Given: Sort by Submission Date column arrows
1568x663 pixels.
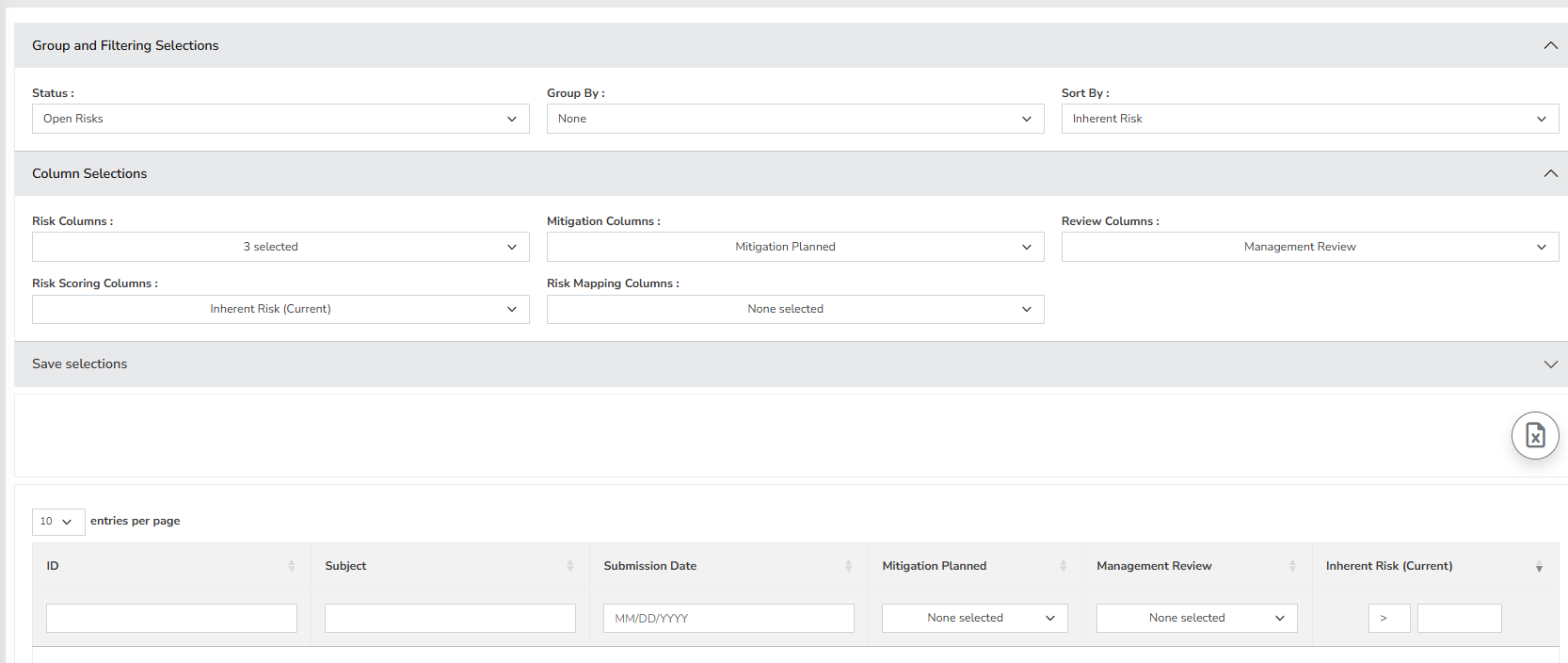Looking at the screenshot, I should 848,566.
